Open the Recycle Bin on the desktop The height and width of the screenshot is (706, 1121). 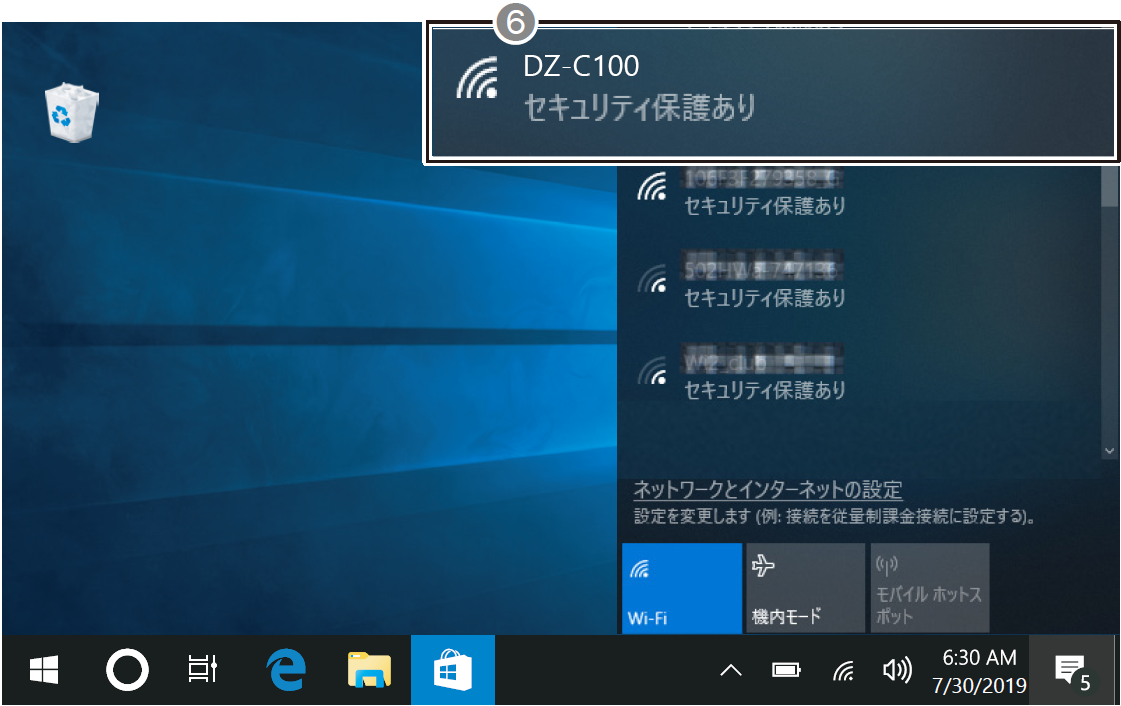[x=71, y=105]
